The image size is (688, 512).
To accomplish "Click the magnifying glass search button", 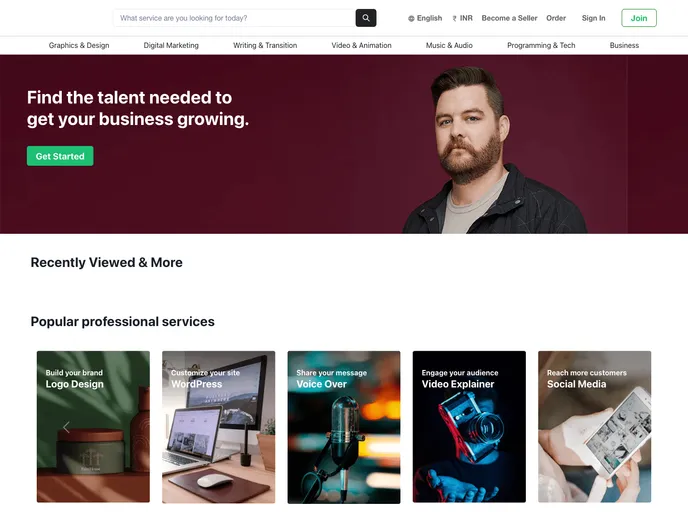I will coord(366,18).
